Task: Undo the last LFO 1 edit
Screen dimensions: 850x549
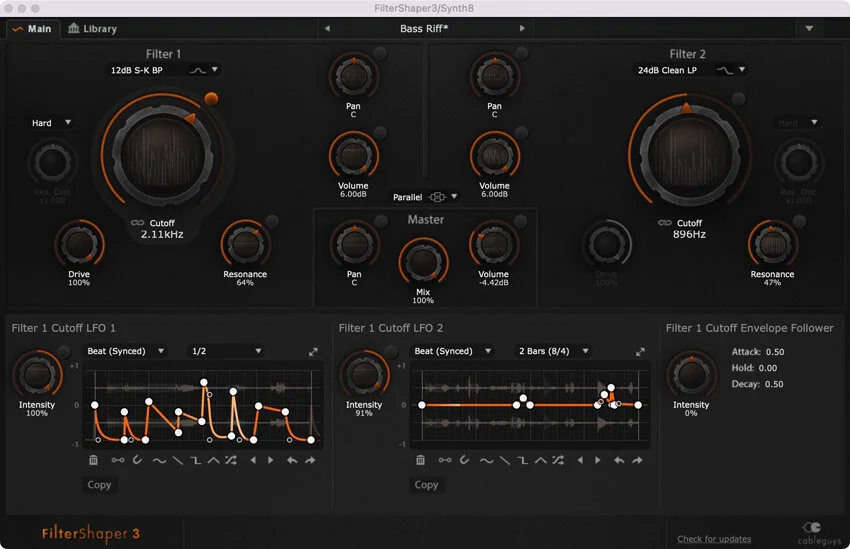Action: (x=292, y=460)
